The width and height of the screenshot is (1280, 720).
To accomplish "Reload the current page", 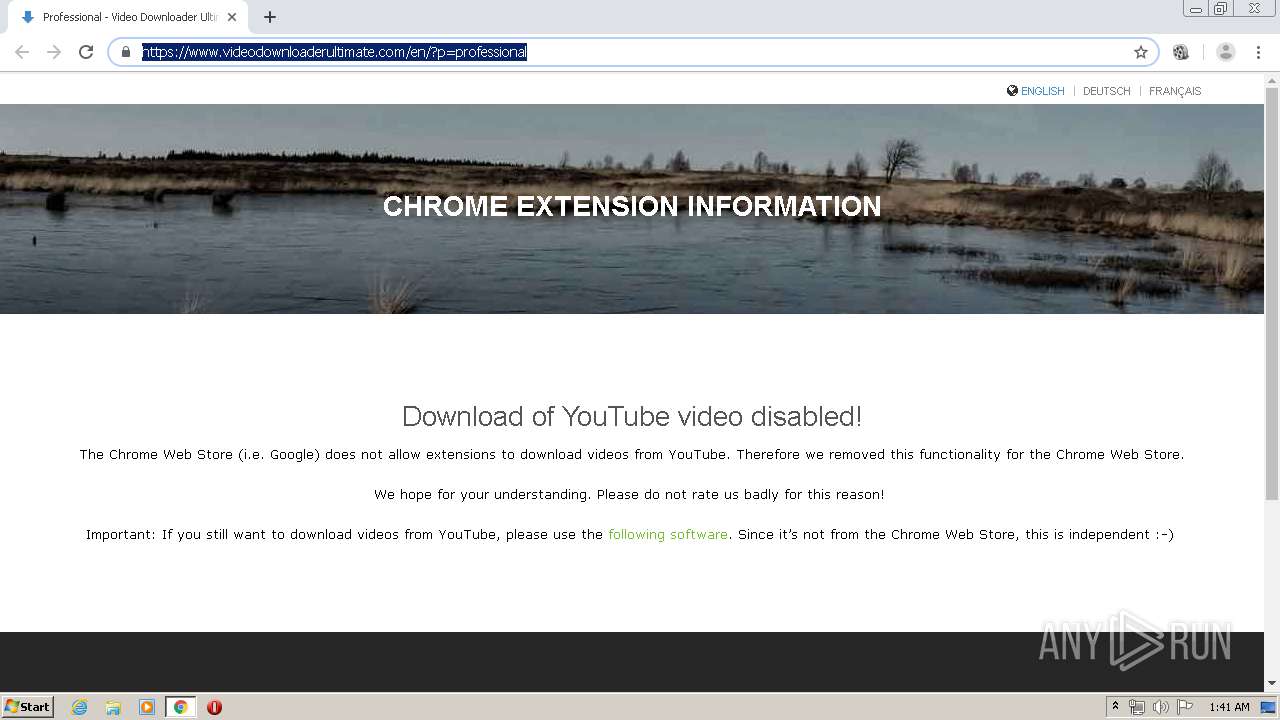I will click(x=86, y=52).
